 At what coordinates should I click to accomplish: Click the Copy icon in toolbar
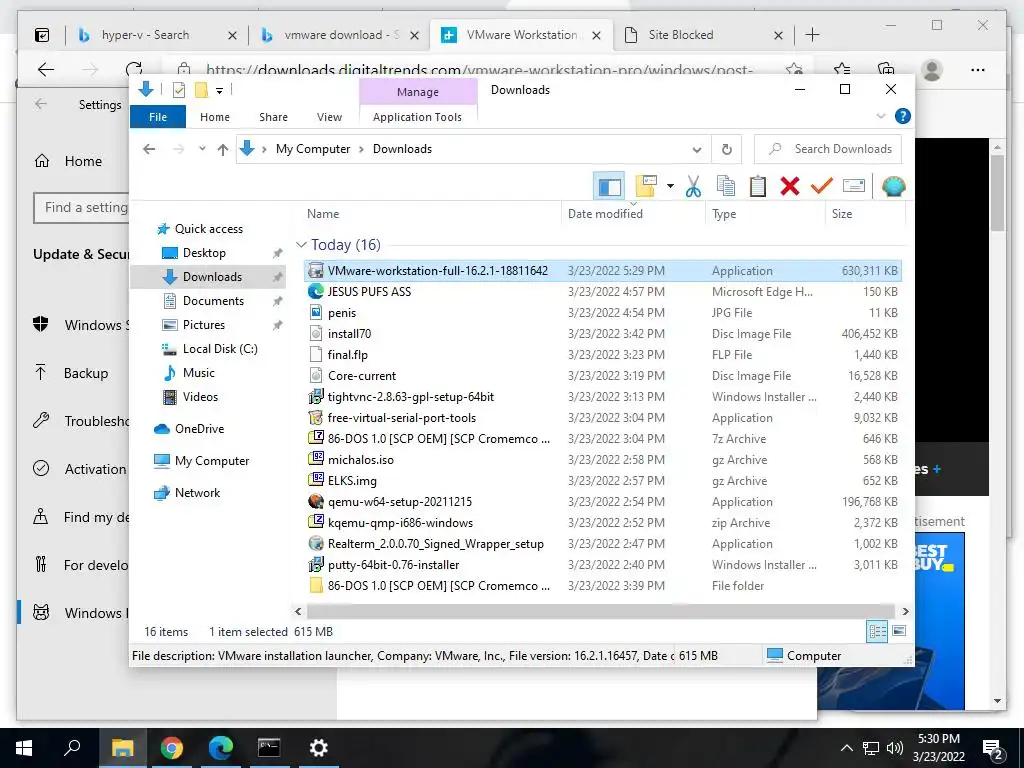(x=726, y=187)
